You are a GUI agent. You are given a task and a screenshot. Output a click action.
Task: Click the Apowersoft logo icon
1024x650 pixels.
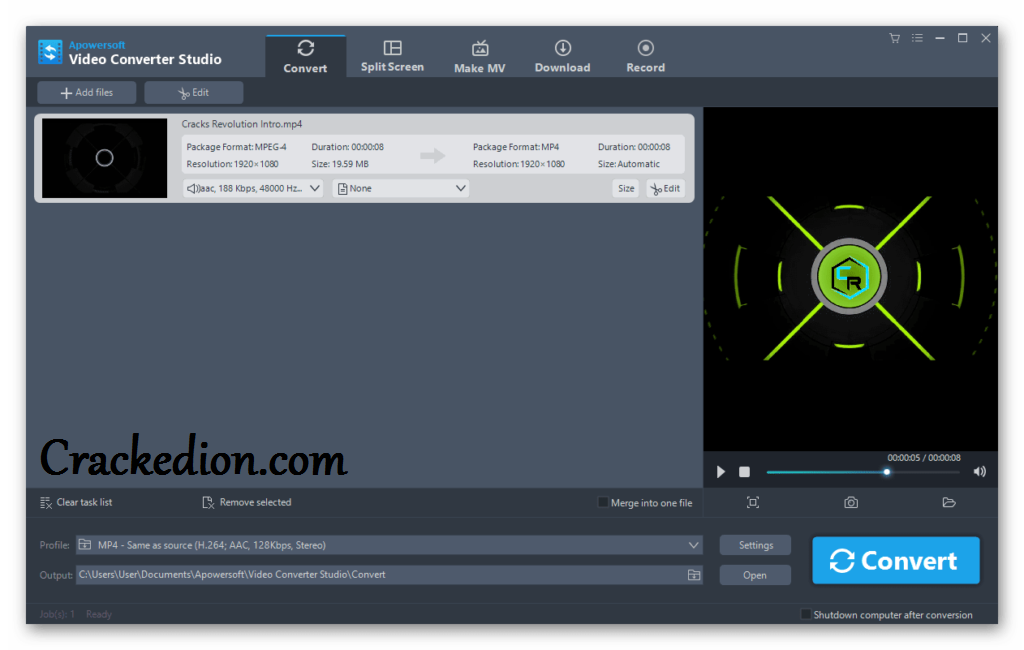coord(50,52)
